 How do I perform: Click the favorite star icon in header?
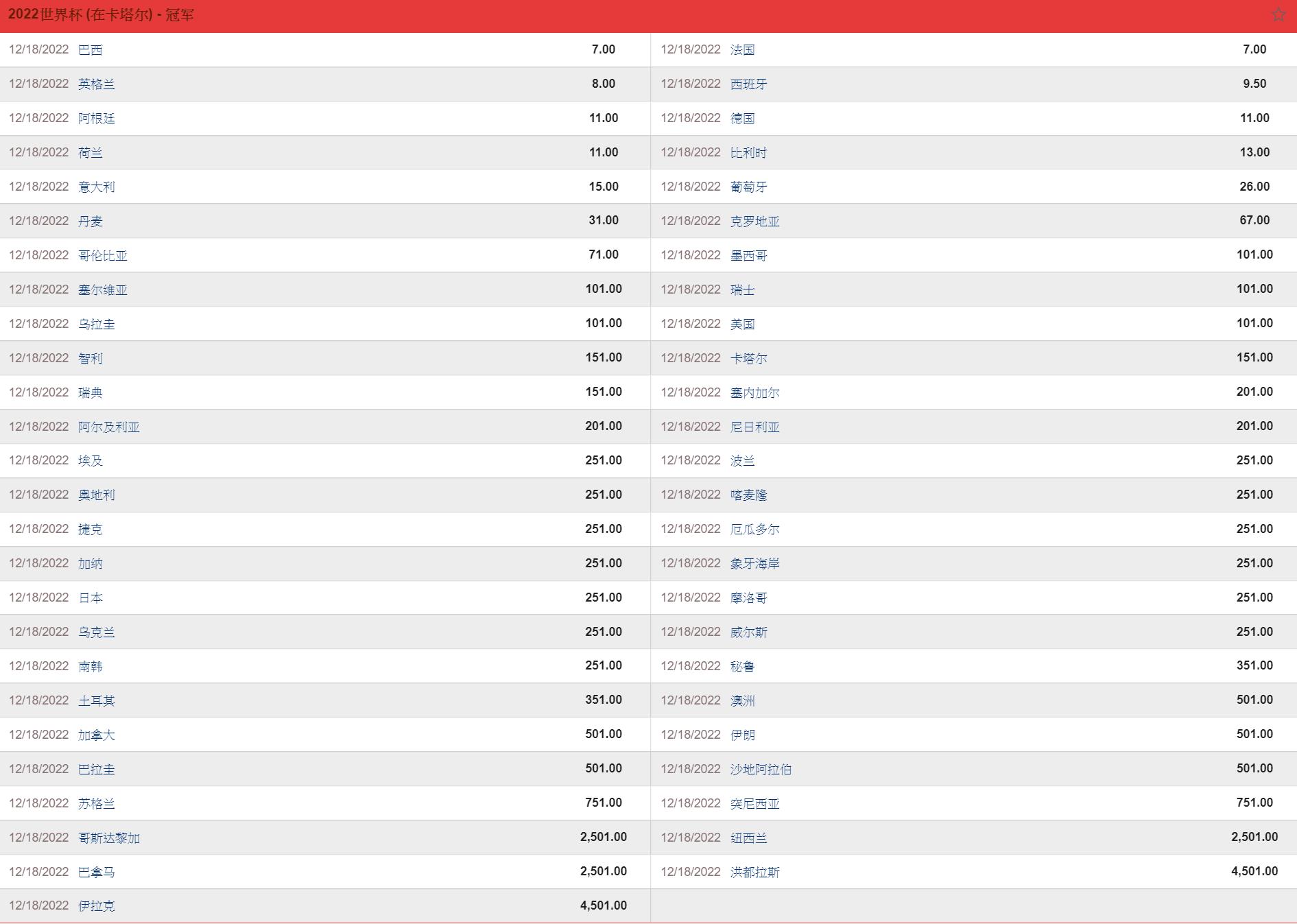coord(1278,14)
